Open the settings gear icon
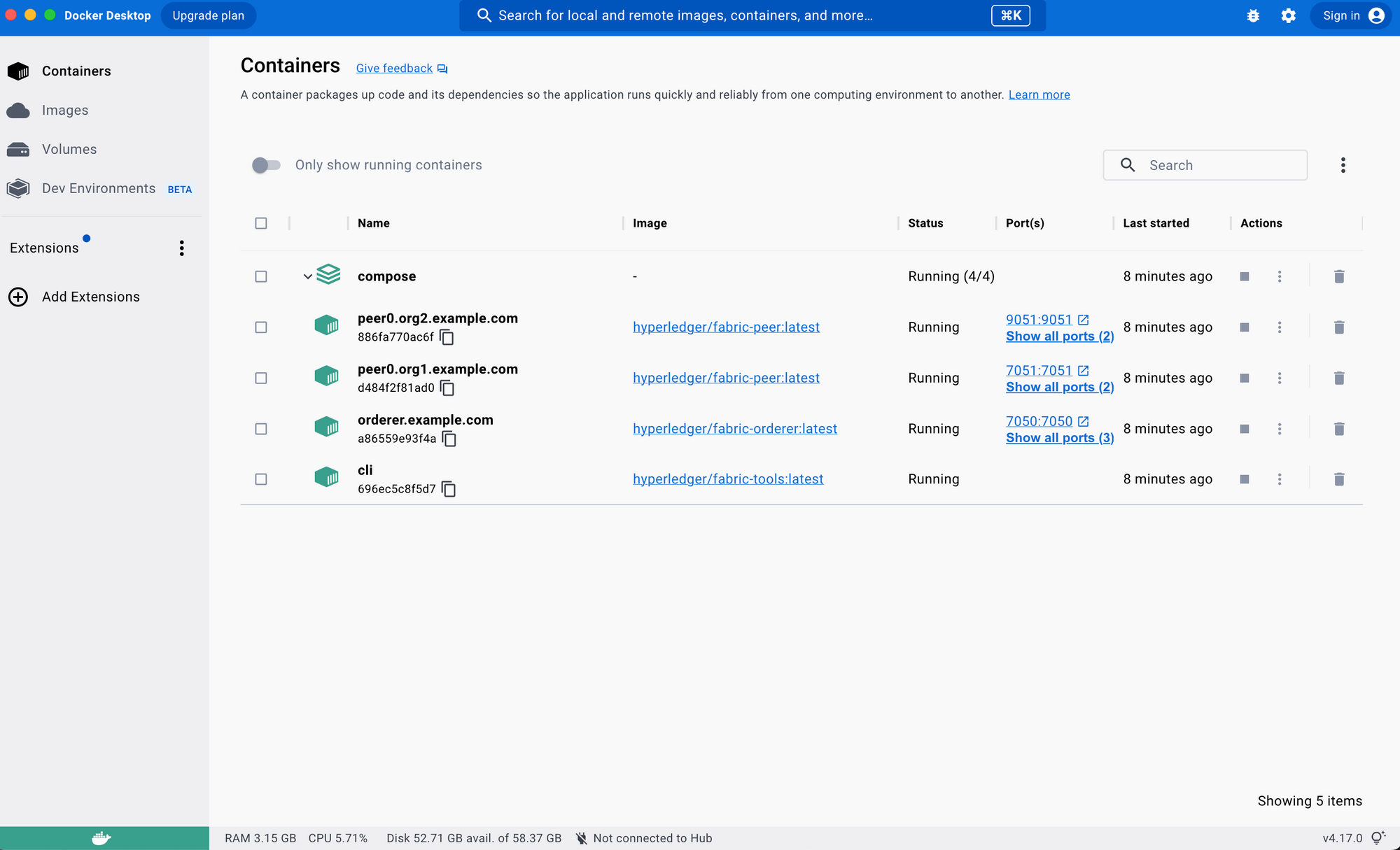Viewport: 1400px width, 850px height. click(x=1288, y=15)
